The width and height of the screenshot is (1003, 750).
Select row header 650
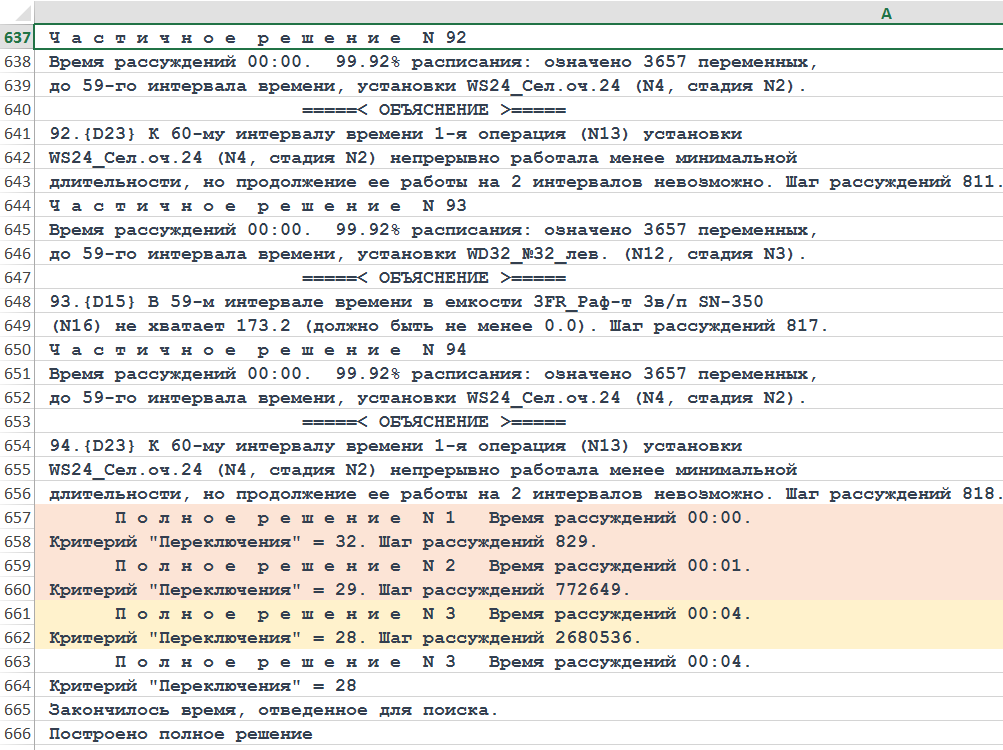18,350
